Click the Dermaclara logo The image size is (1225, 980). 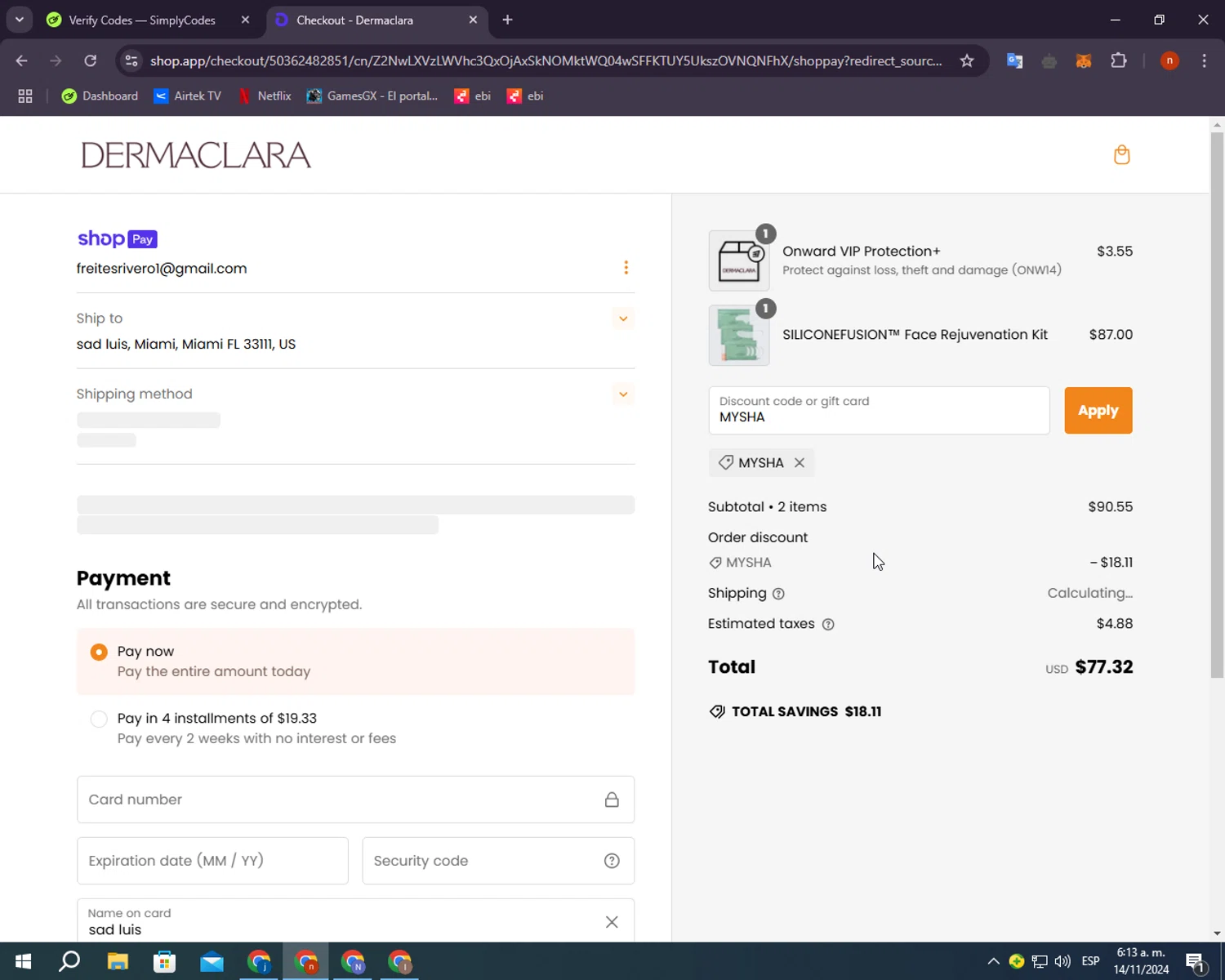196,155
